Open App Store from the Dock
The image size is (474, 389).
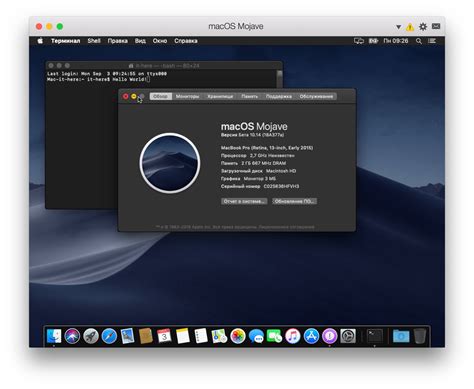tap(311, 336)
